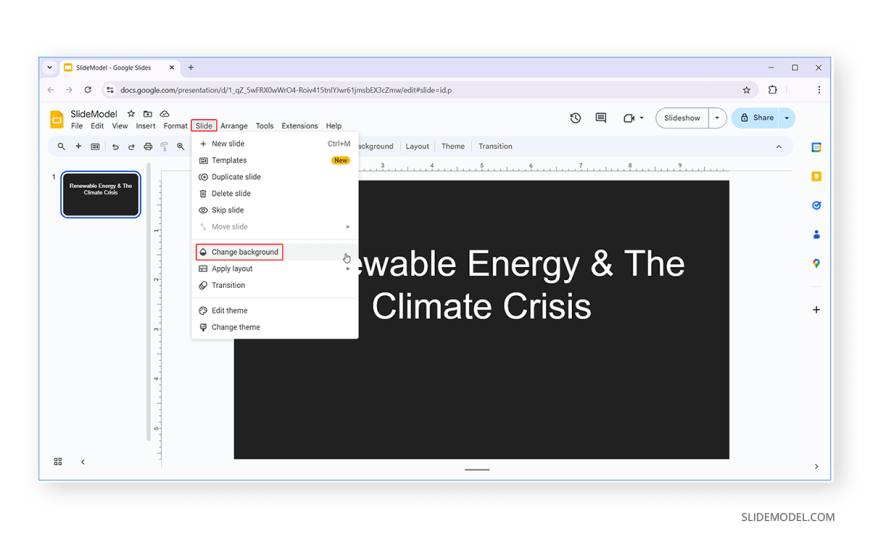
Task: Click the move to folder icon
Action: pos(148,114)
